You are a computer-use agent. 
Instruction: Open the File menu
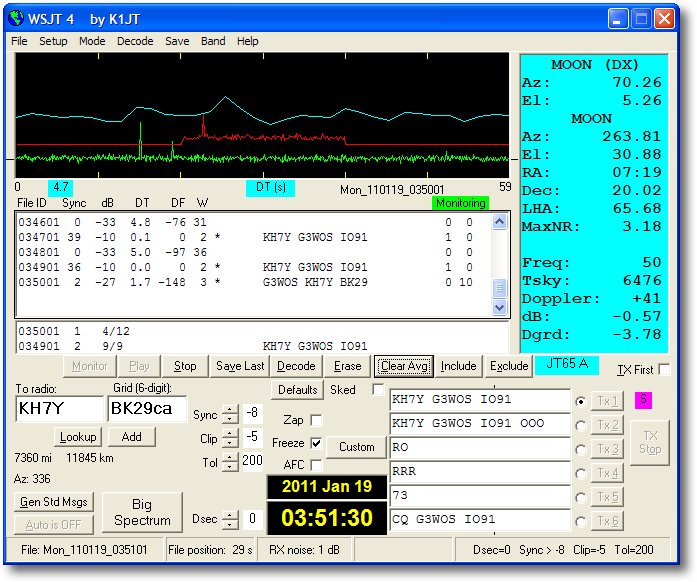tap(19, 41)
